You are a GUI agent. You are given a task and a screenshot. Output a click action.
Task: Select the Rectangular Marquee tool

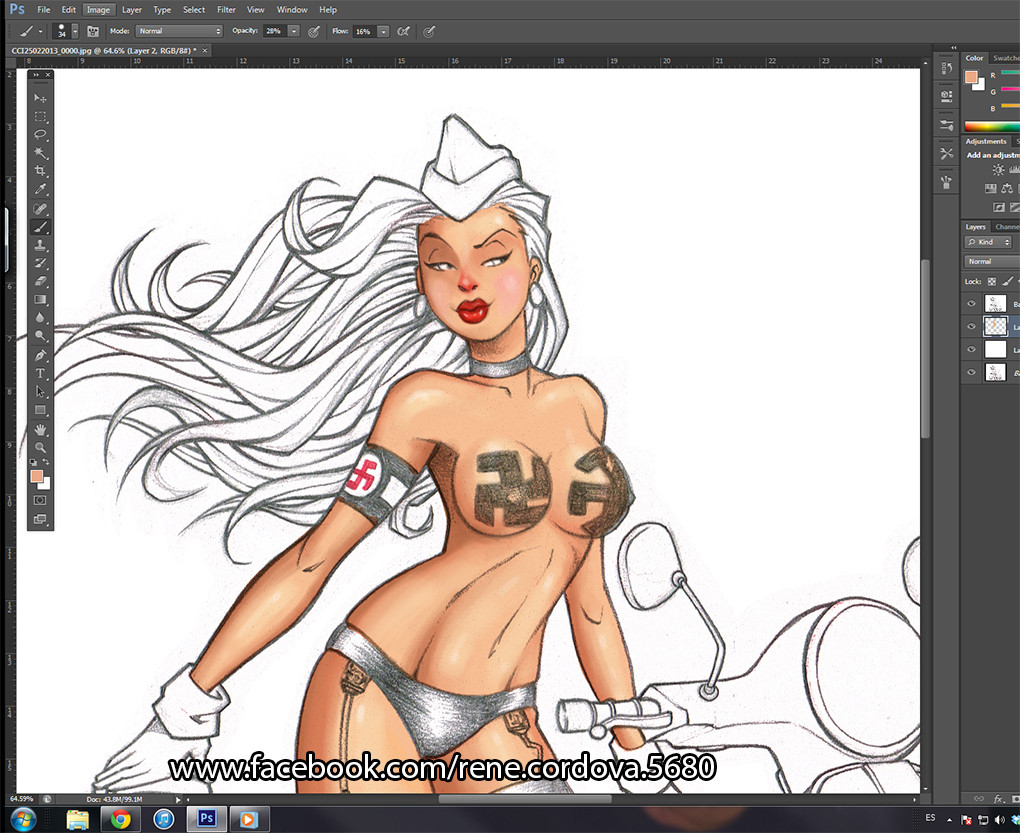pyautogui.click(x=40, y=116)
